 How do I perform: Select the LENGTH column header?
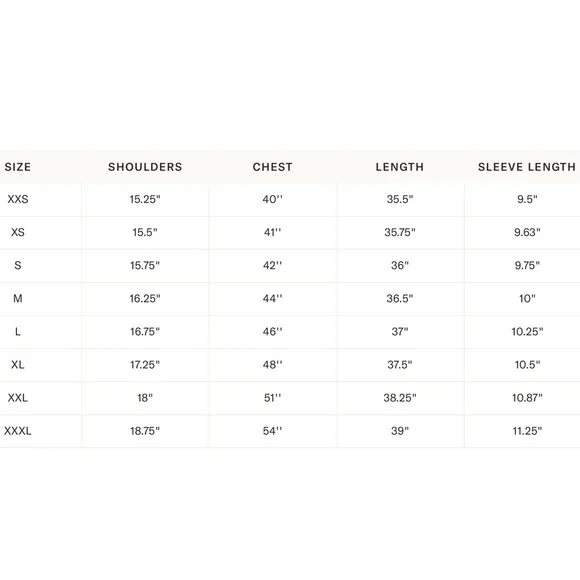400,167
